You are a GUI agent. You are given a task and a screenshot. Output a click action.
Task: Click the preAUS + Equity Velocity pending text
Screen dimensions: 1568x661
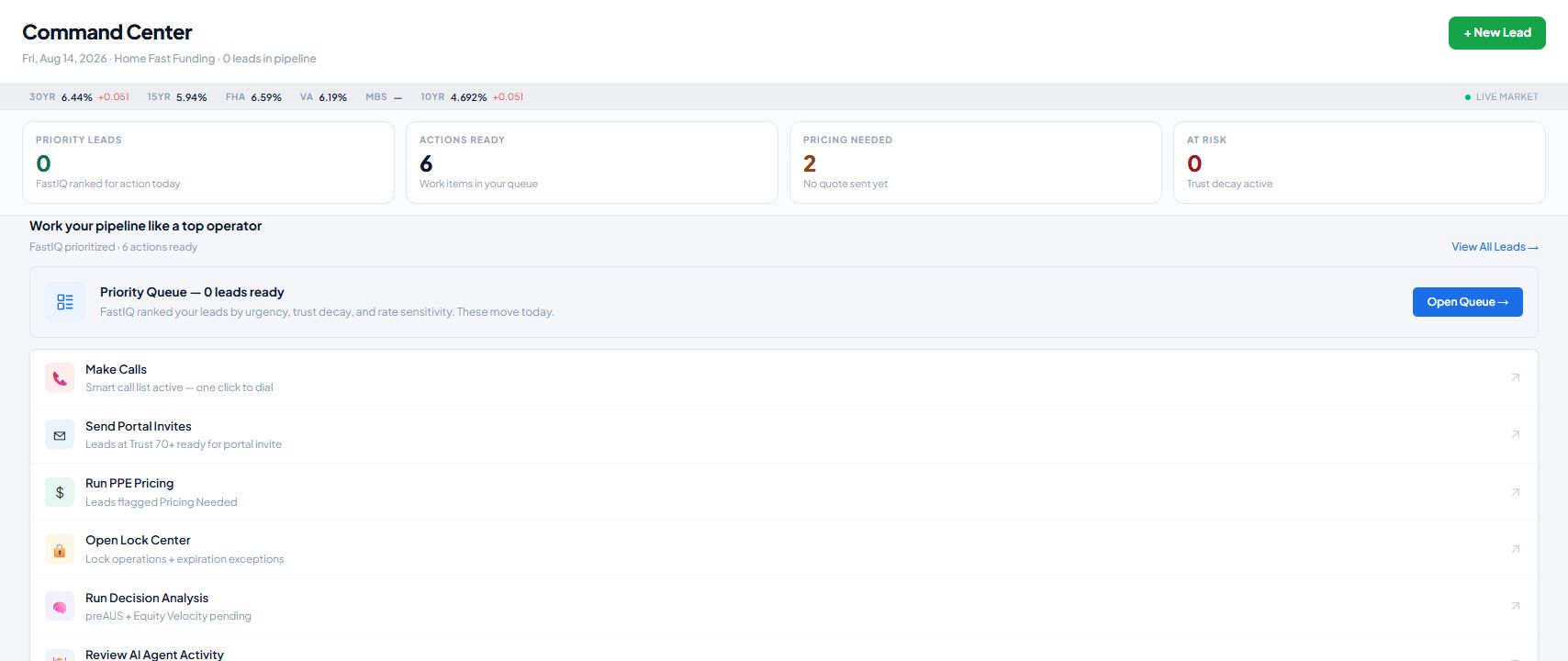pos(168,616)
